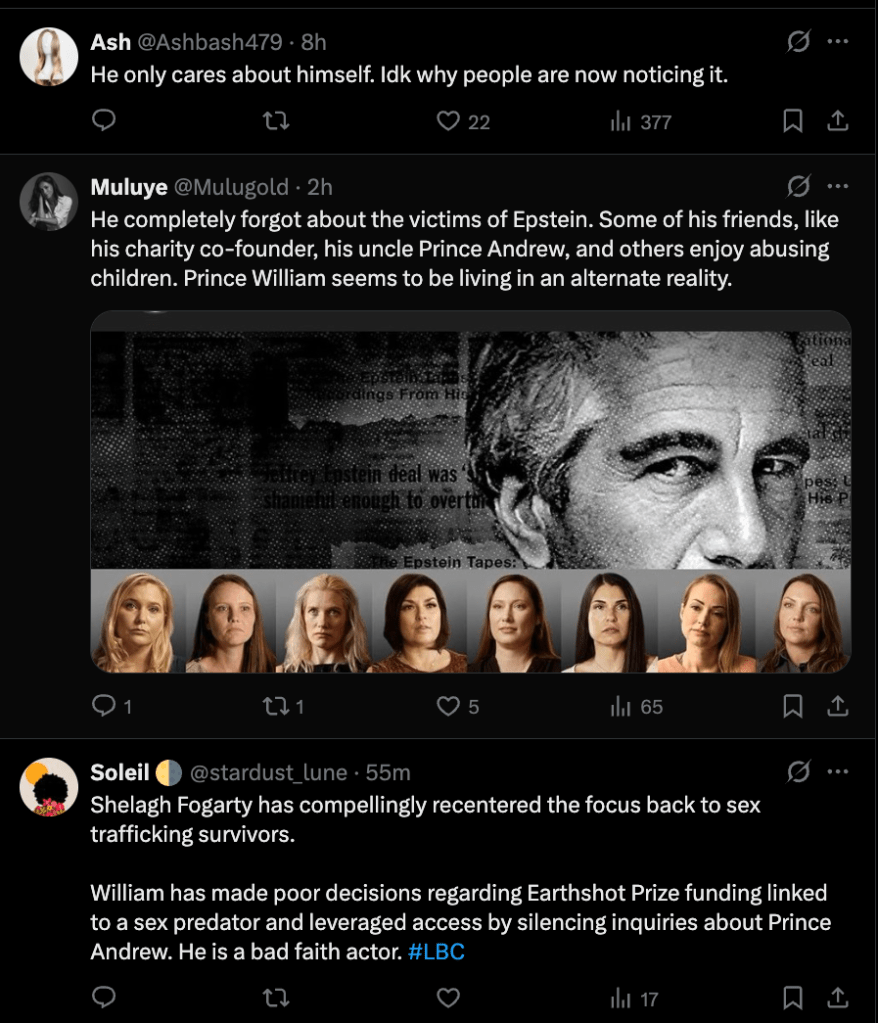This screenshot has width=878, height=1023.
Task: Bookmark Soleil's tweet
Action: coord(792,997)
